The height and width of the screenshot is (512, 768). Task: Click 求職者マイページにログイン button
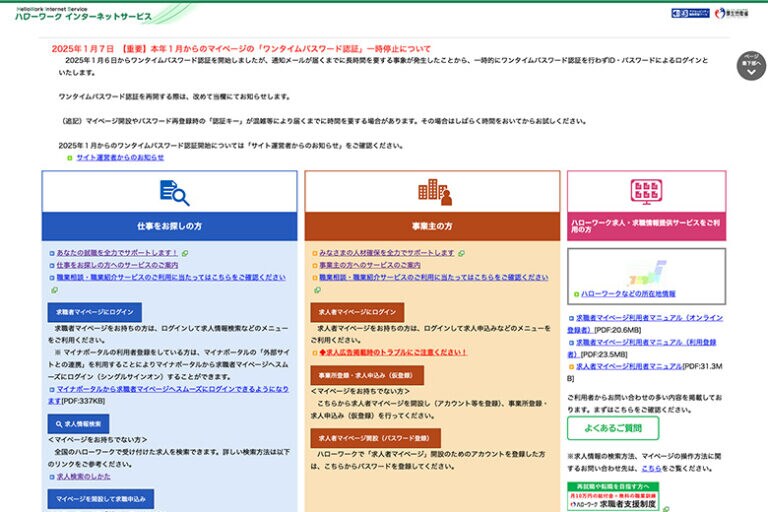95,312
